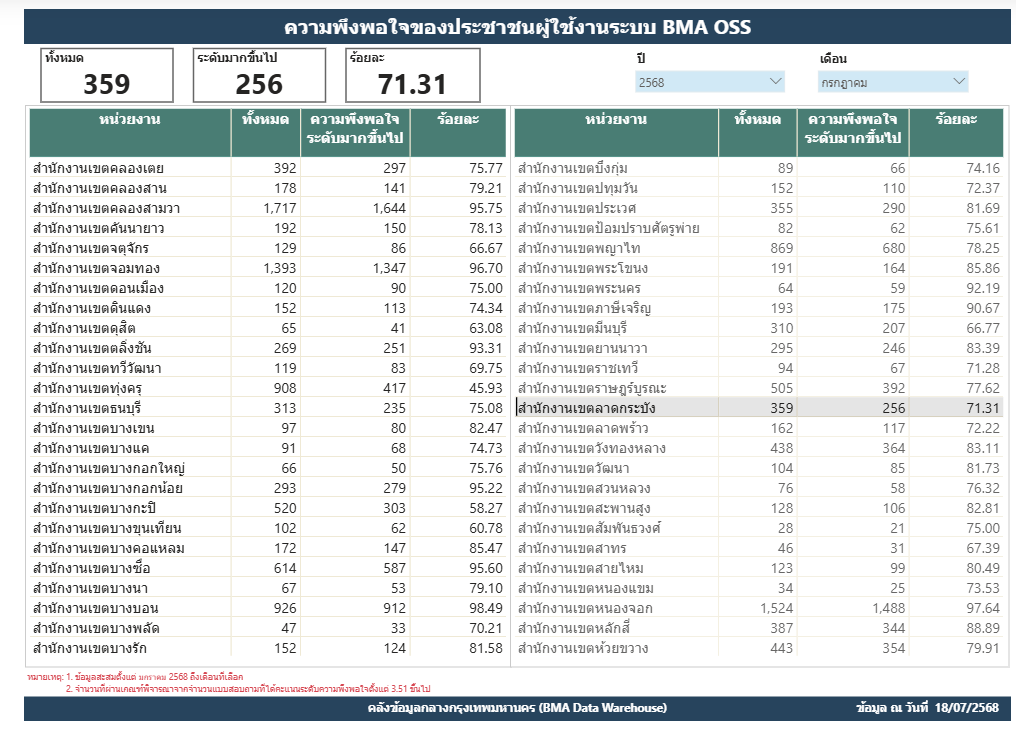Select row สำนักงานเขตบึงกุ่ม

[759, 168]
